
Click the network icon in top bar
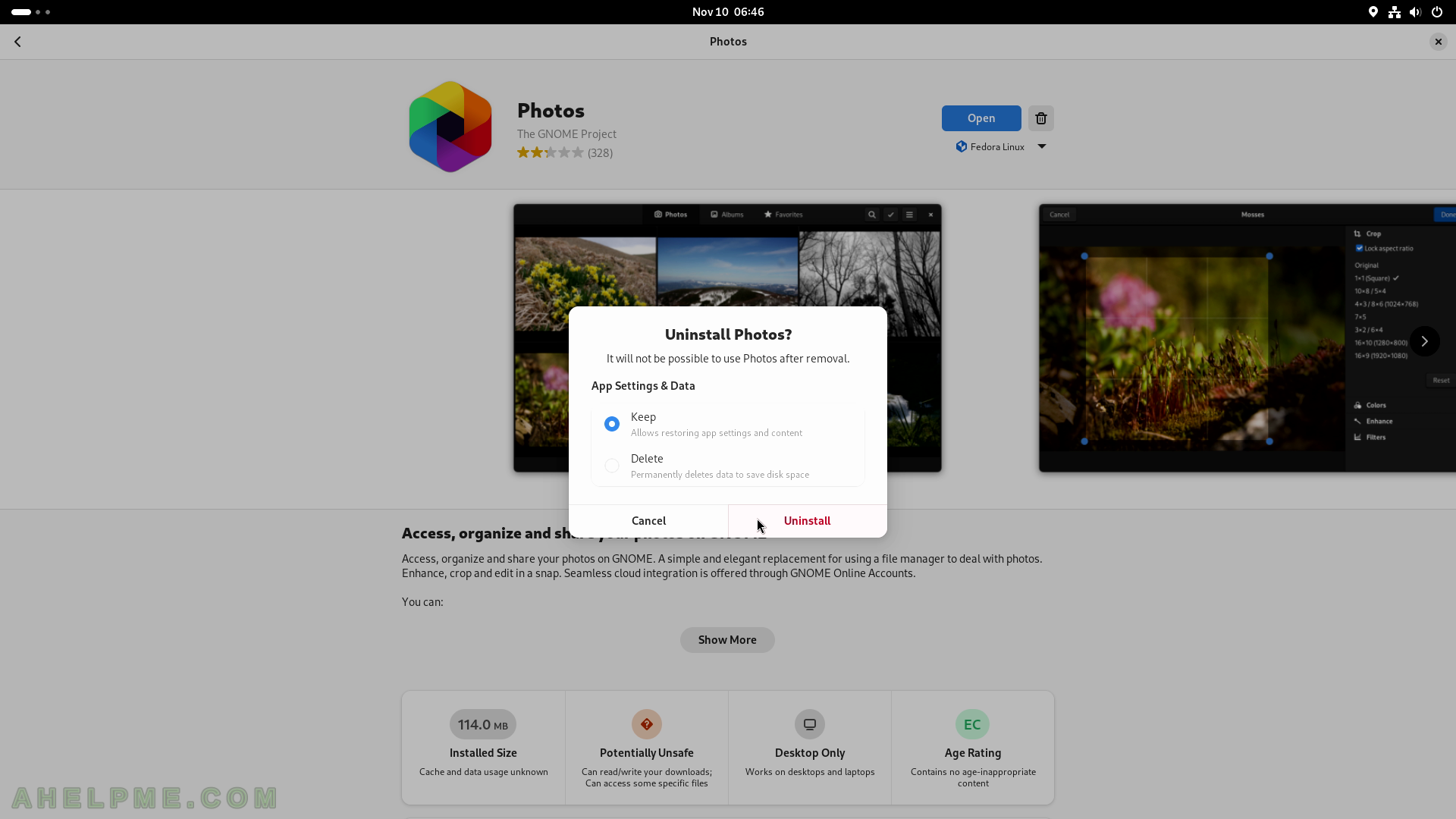1394,12
